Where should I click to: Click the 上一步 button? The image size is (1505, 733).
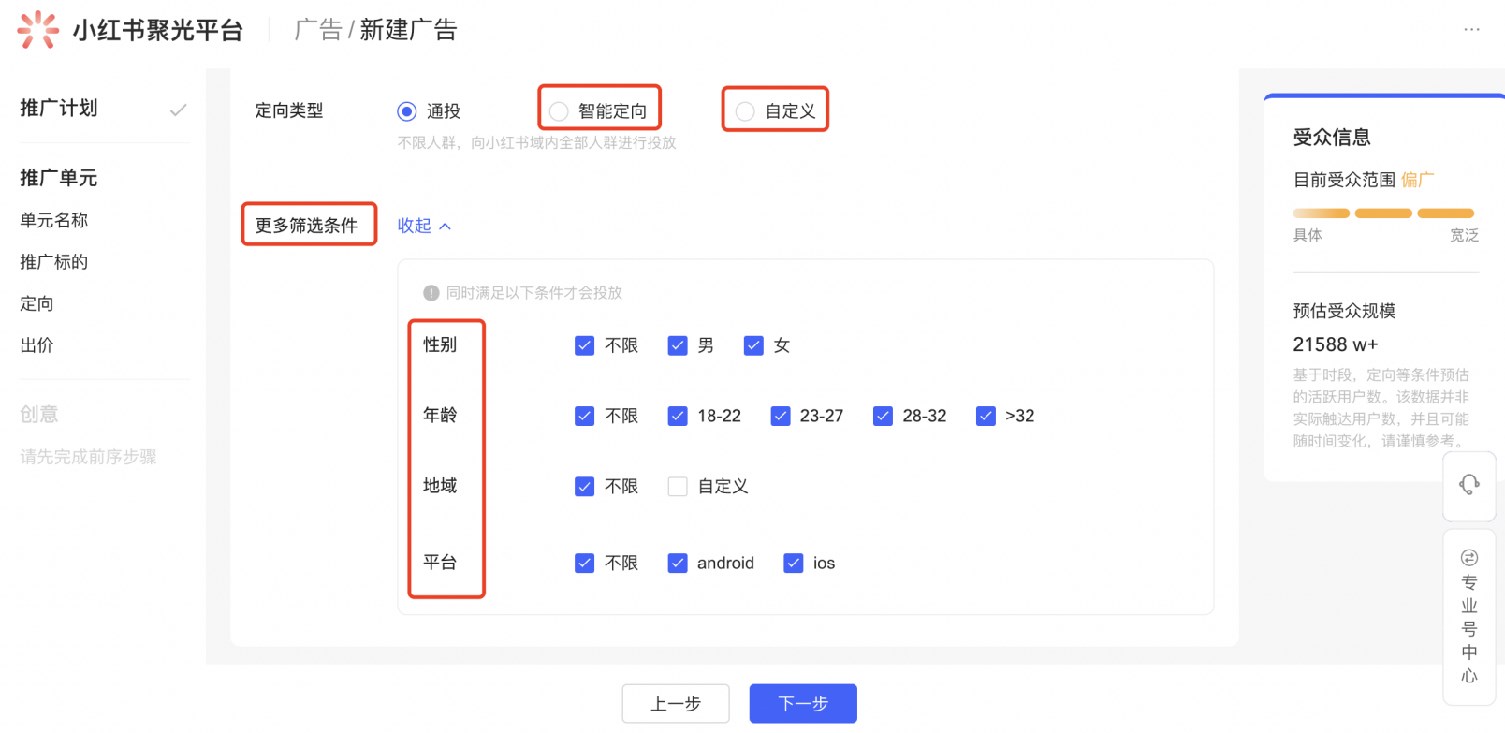click(x=675, y=704)
